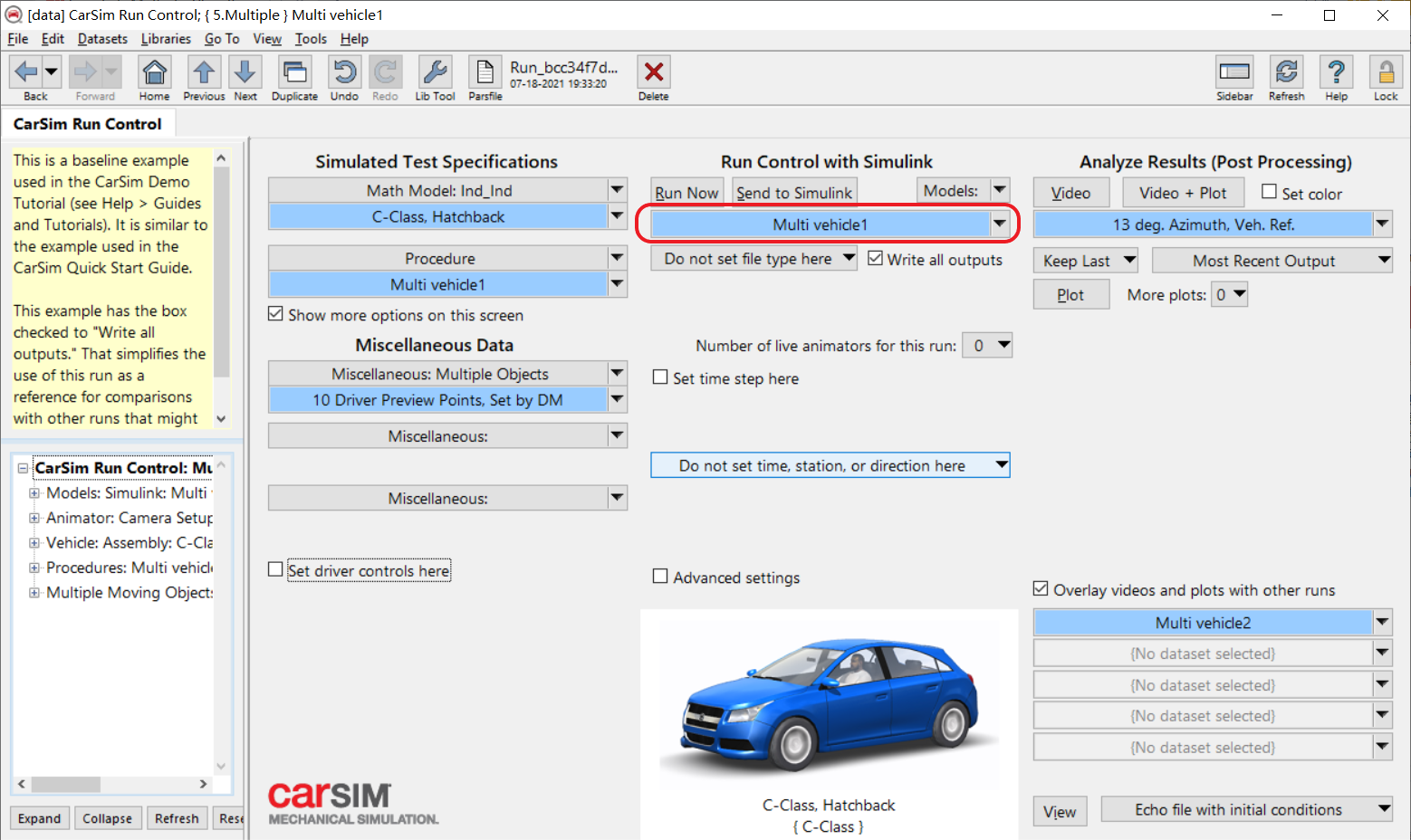Open the Datasets menu

coord(102,39)
